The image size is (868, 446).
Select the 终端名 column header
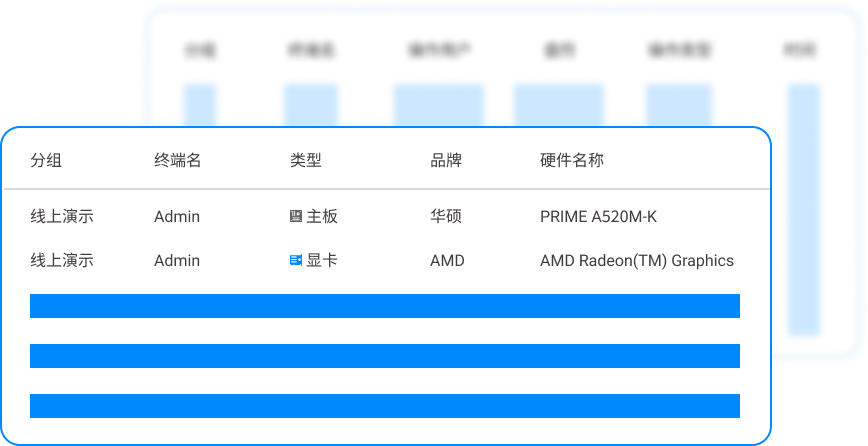pyautogui.click(x=178, y=160)
